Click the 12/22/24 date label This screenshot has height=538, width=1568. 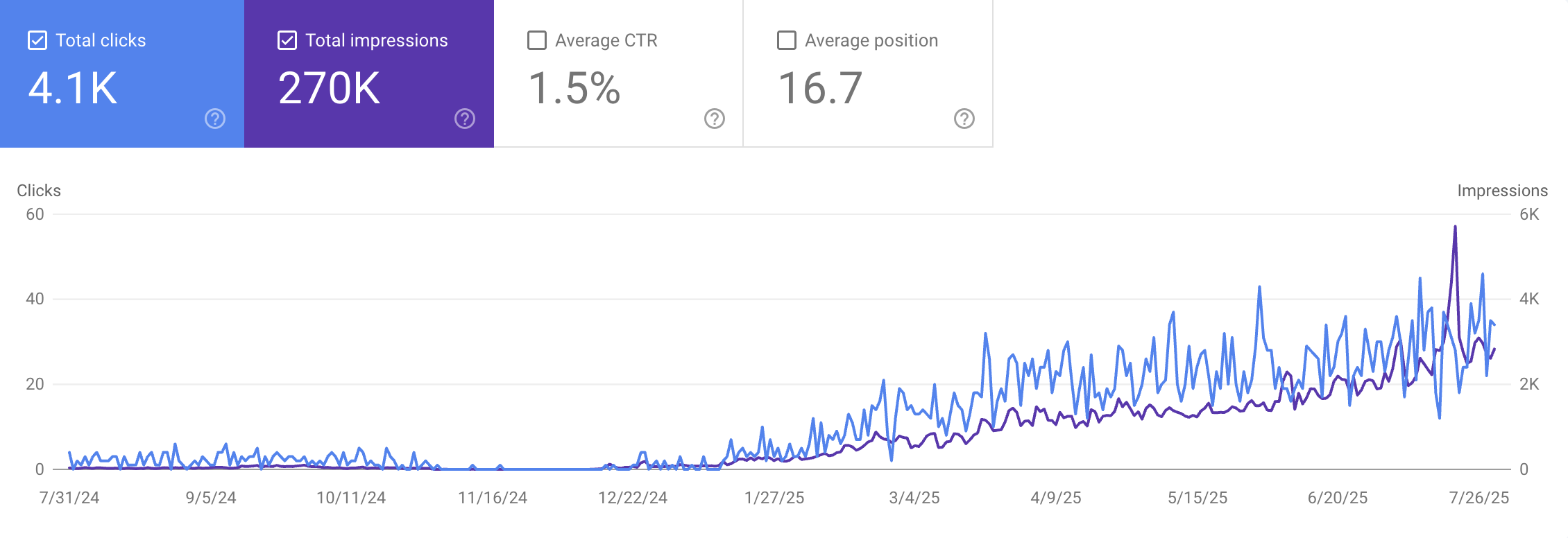[633, 498]
